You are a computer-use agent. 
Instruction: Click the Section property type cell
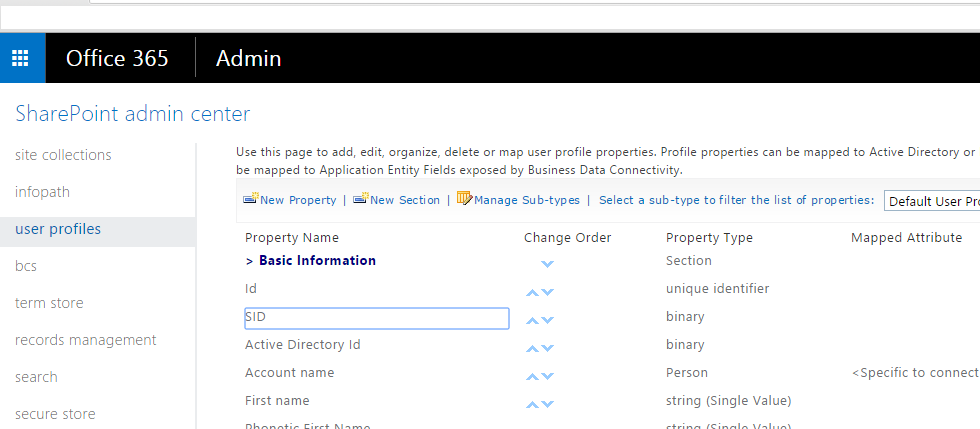point(689,260)
